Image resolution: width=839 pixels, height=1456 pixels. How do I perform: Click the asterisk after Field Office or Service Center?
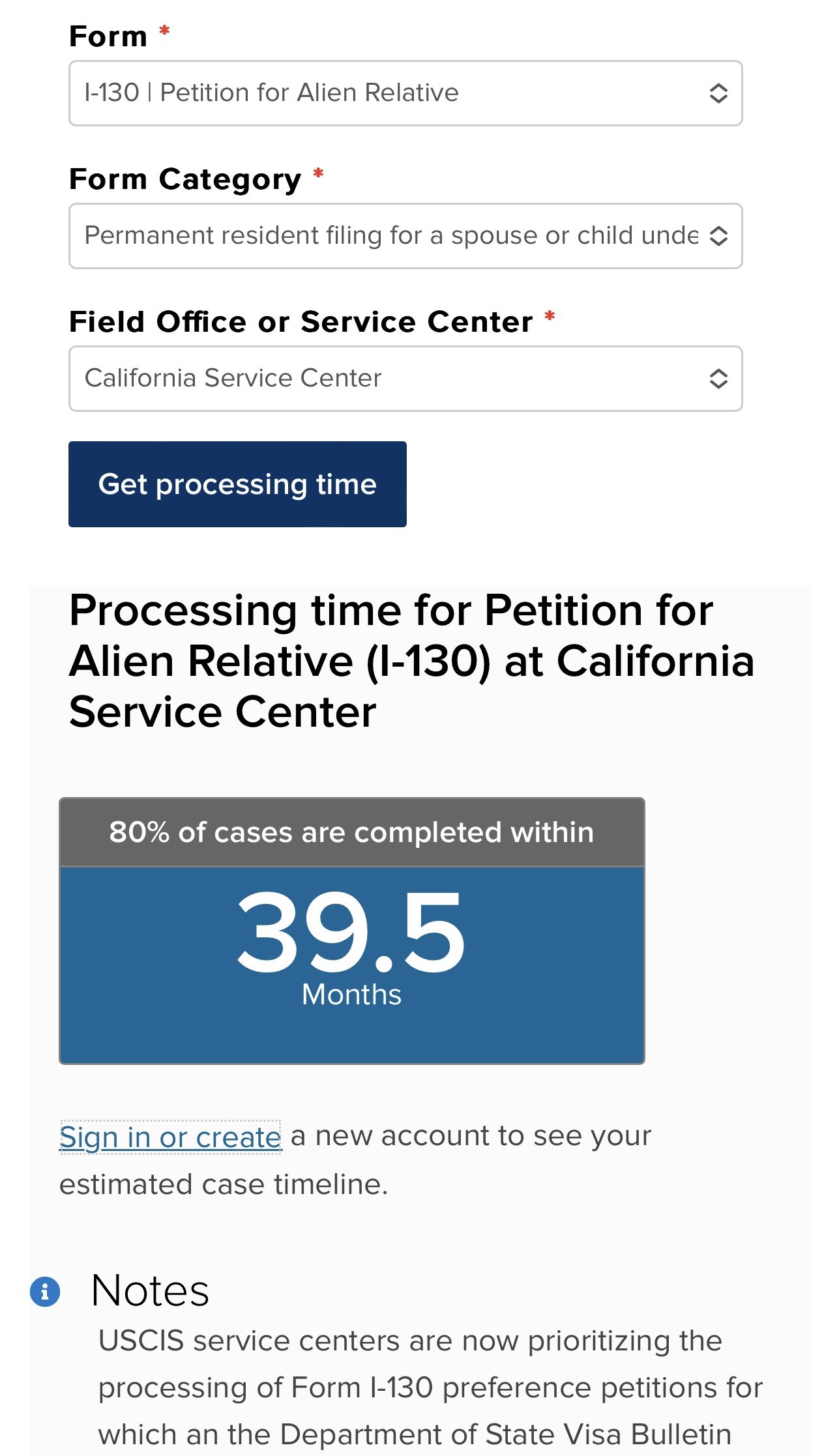point(550,316)
